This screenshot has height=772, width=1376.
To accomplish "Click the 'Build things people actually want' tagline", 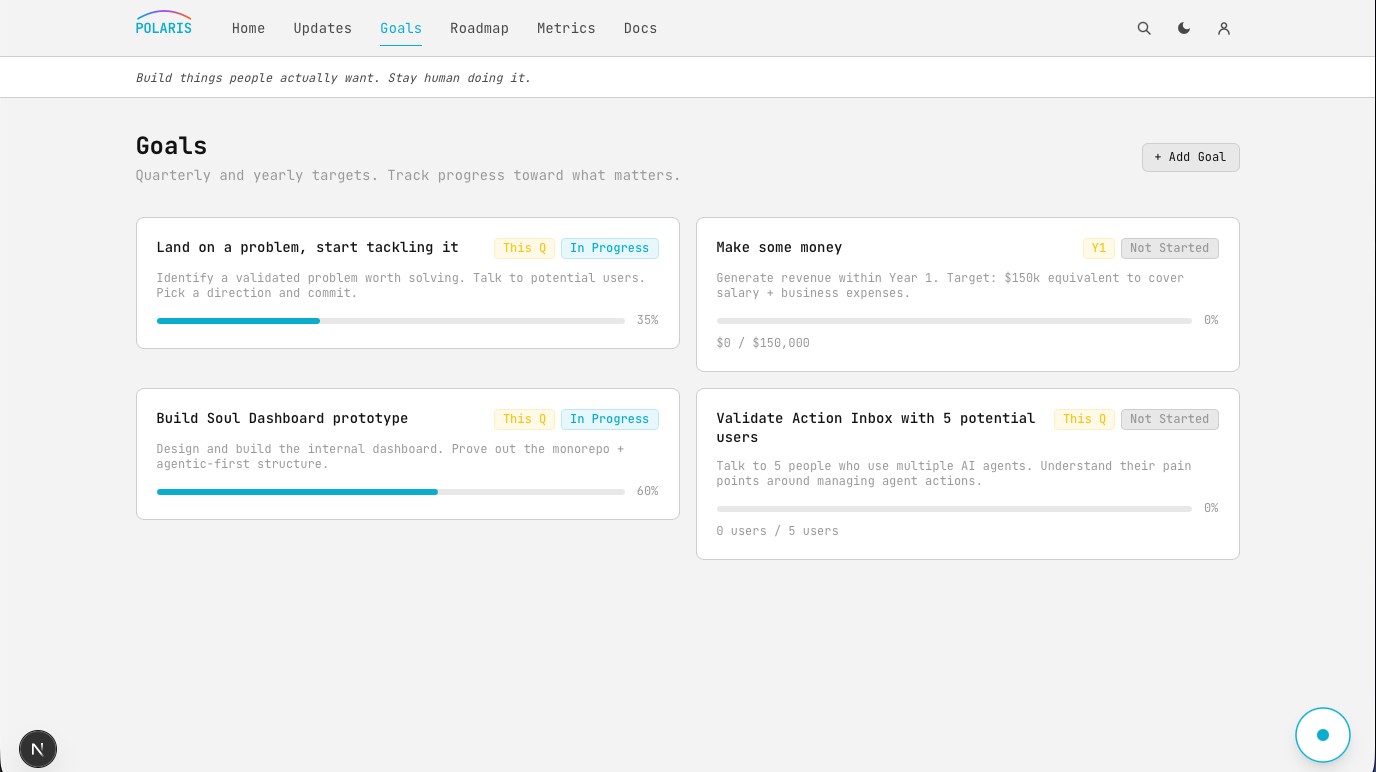I will tap(334, 78).
